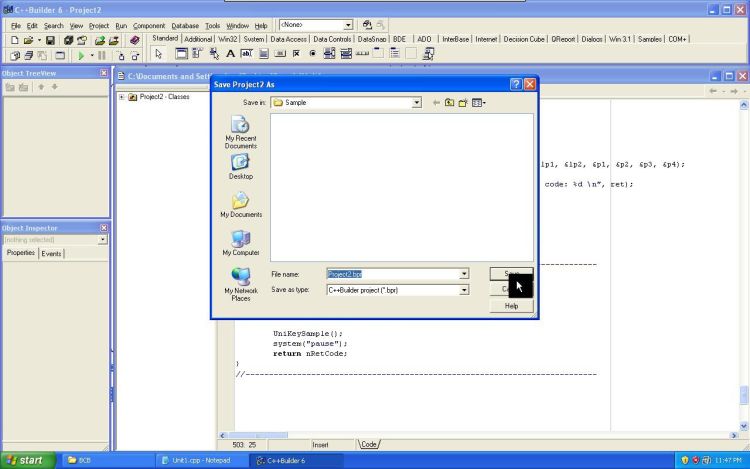
Task: Switch to the Win32 palette tab
Action: (x=228, y=39)
